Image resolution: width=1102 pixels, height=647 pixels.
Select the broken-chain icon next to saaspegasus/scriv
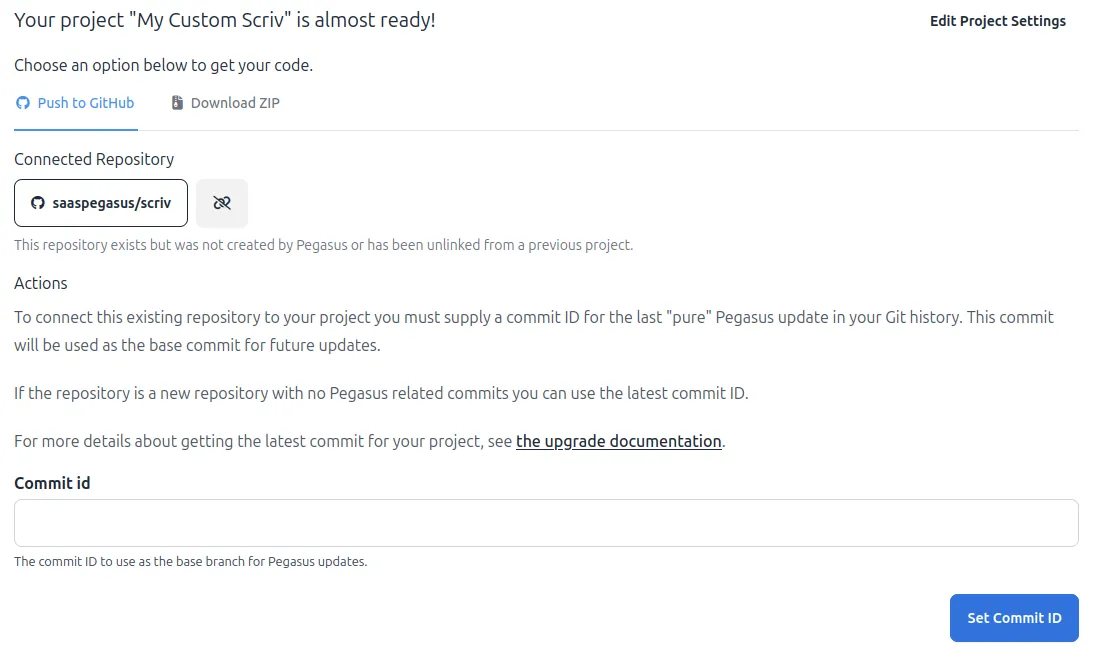[221, 203]
